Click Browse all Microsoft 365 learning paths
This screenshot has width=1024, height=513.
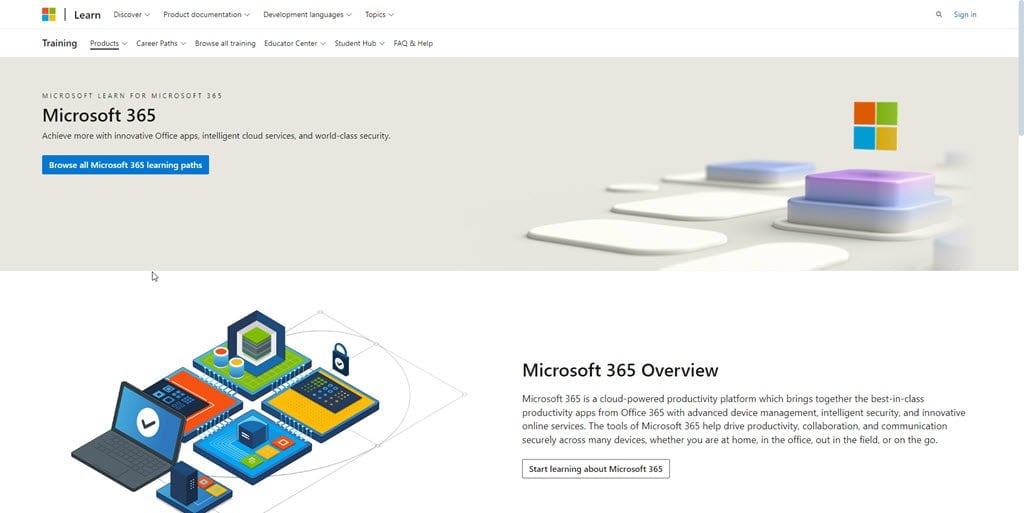[x=125, y=165]
